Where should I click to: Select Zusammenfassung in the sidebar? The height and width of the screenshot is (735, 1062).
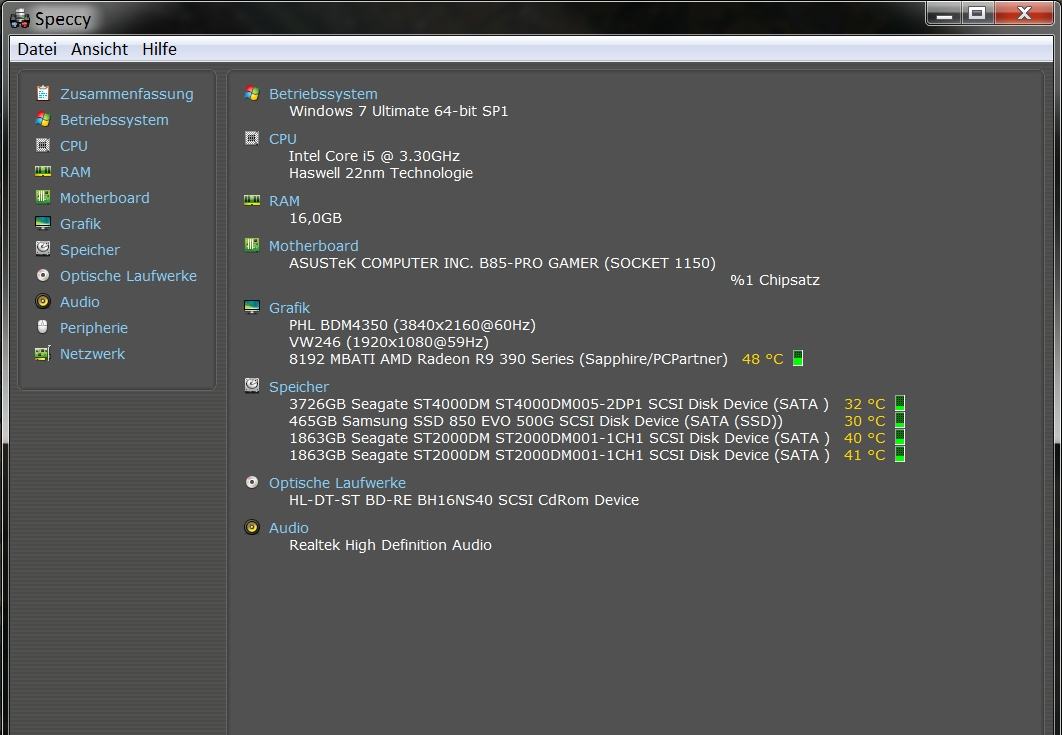127,93
